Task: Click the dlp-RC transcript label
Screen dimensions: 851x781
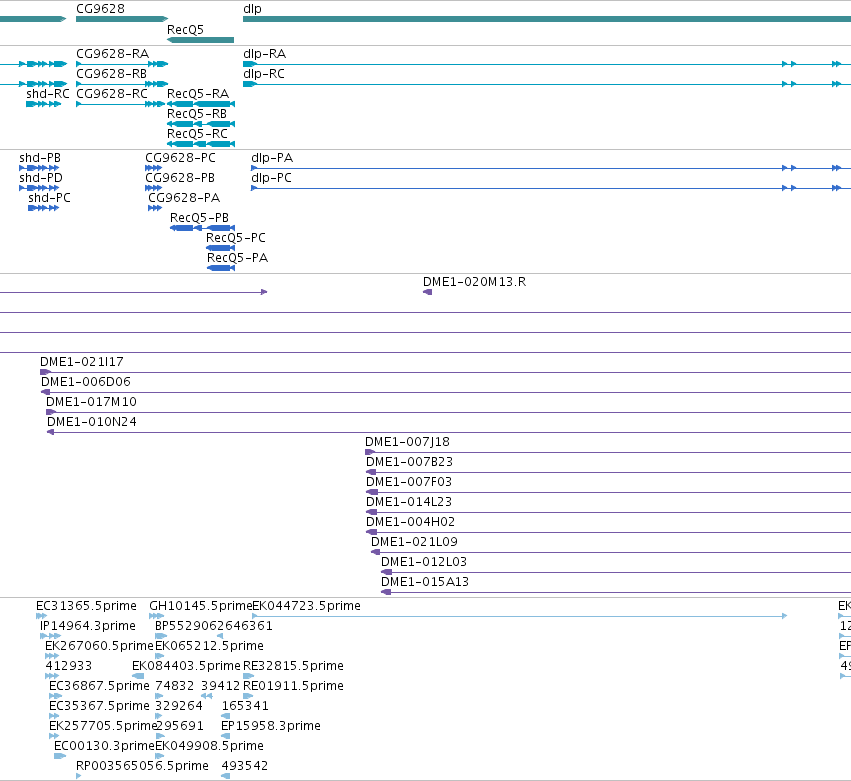Action: pos(264,74)
